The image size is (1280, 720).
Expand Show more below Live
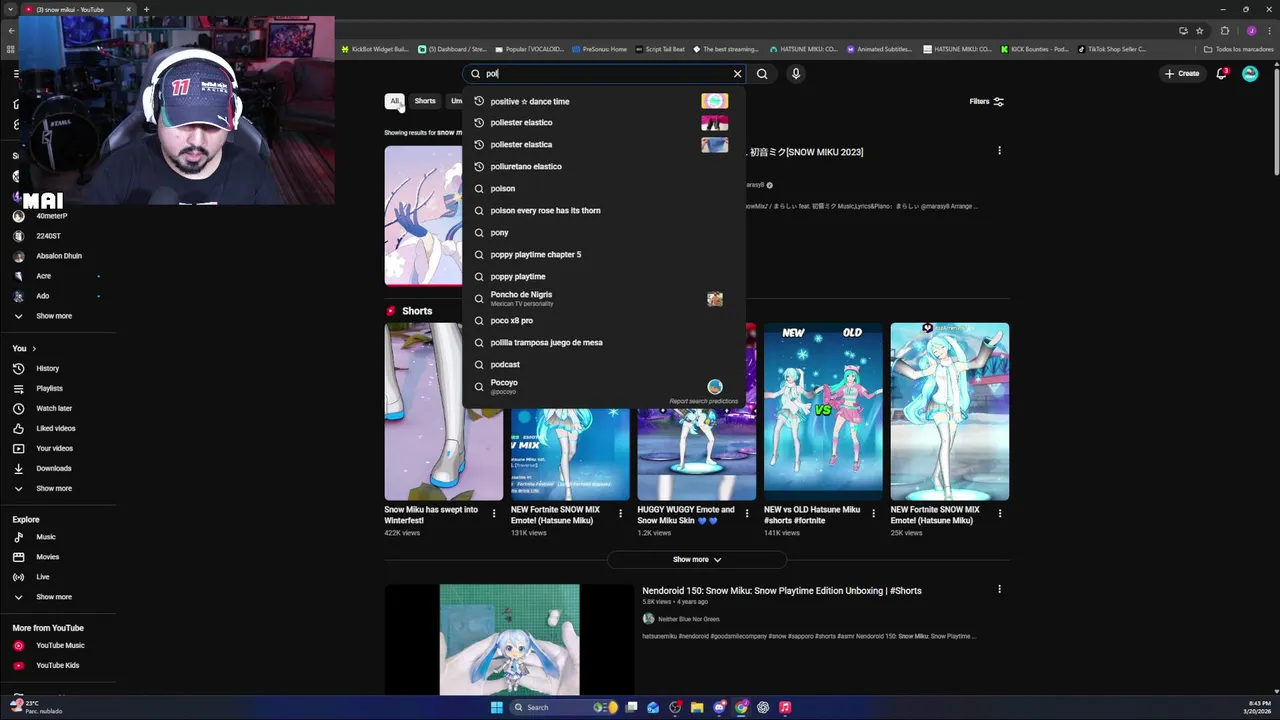pos(58,597)
